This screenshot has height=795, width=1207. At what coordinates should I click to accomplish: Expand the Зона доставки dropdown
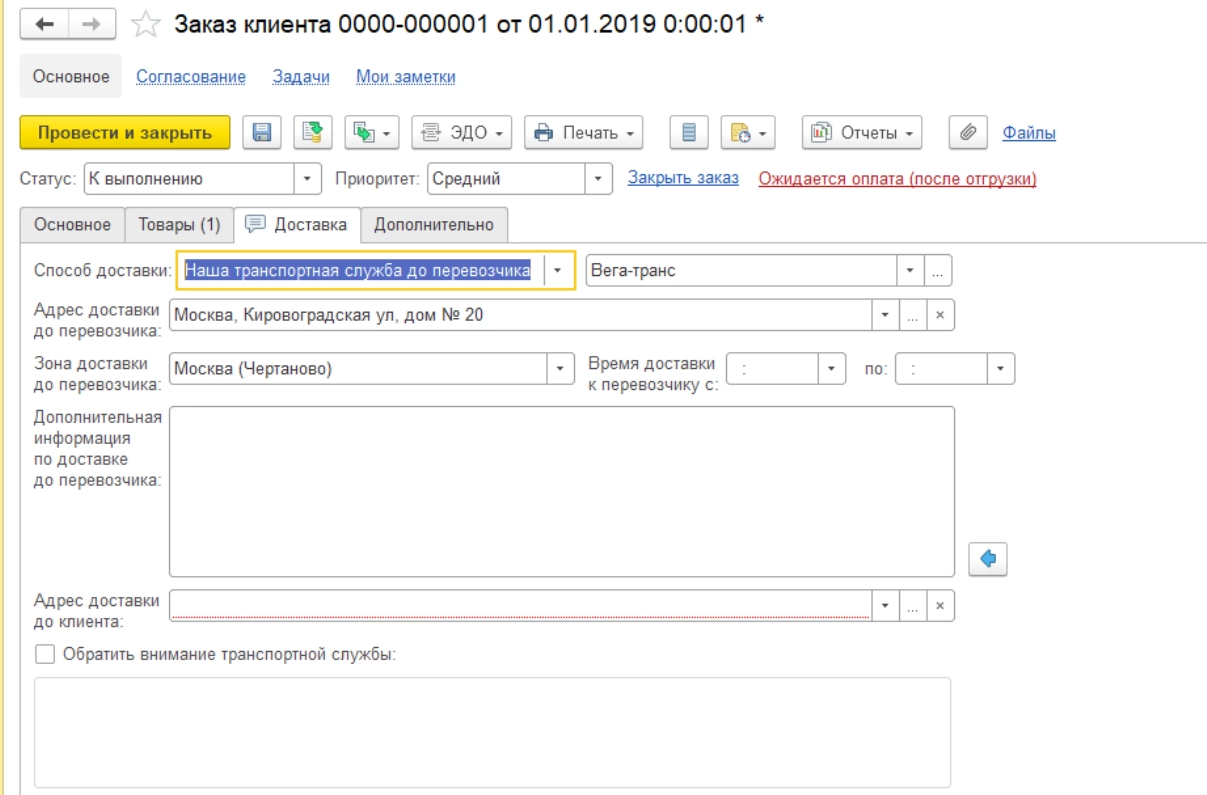click(x=560, y=369)
